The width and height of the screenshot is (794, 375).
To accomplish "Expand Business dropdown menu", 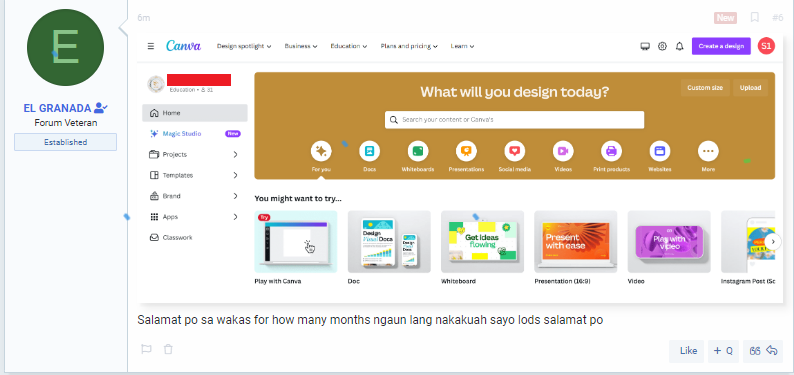I will coord(301,46).
